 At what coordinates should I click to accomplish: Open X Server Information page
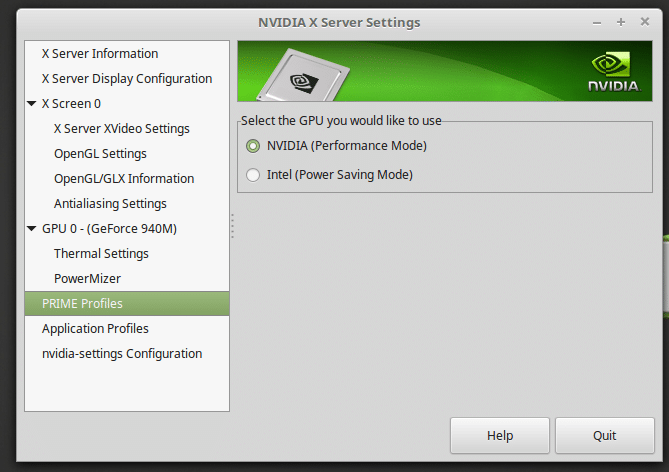click(100, 54)
